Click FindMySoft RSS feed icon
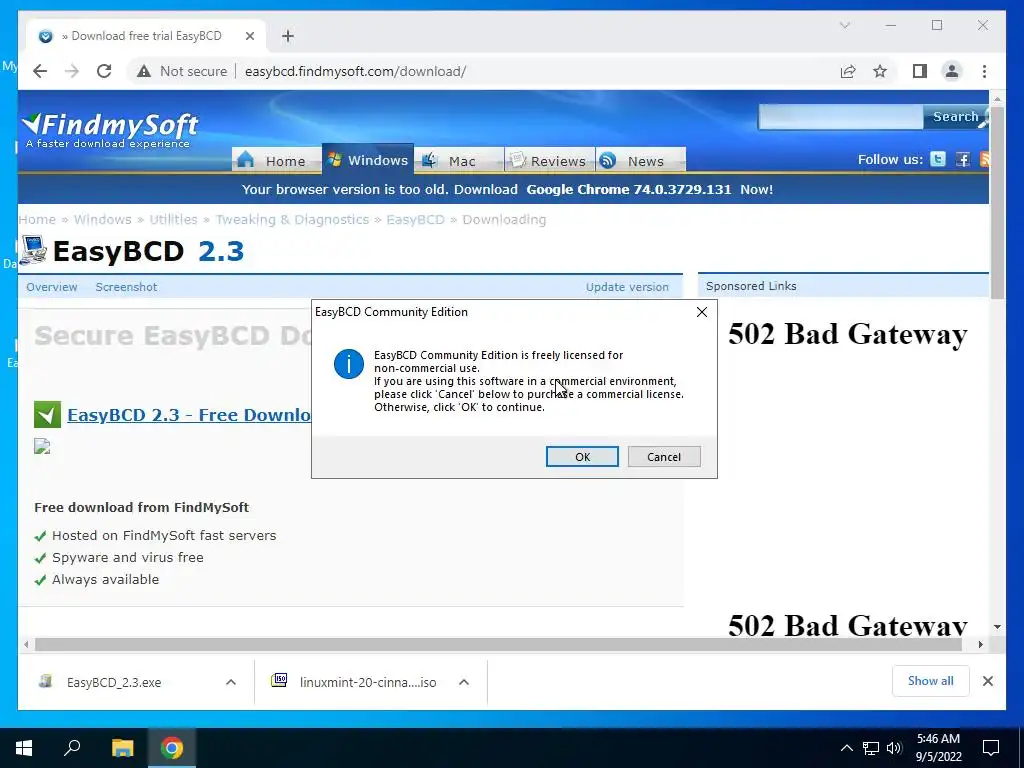Screen dimensions: 1024x768 (x=985, y=159)
